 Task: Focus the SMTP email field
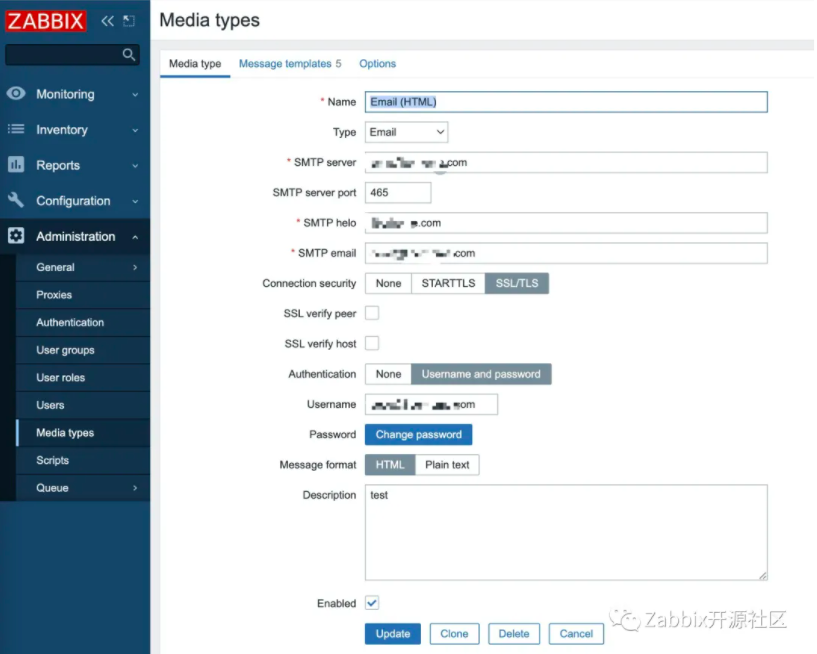tap(566, 253)
